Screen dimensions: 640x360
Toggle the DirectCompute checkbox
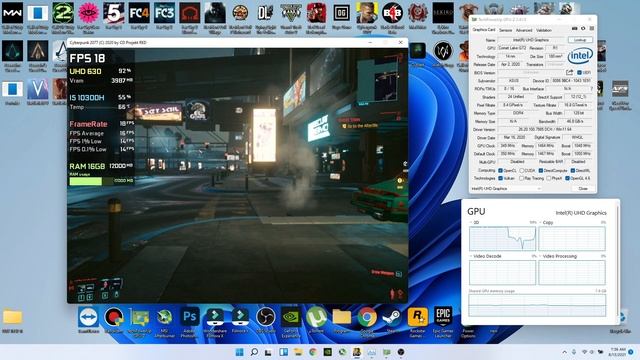[540, 170]
